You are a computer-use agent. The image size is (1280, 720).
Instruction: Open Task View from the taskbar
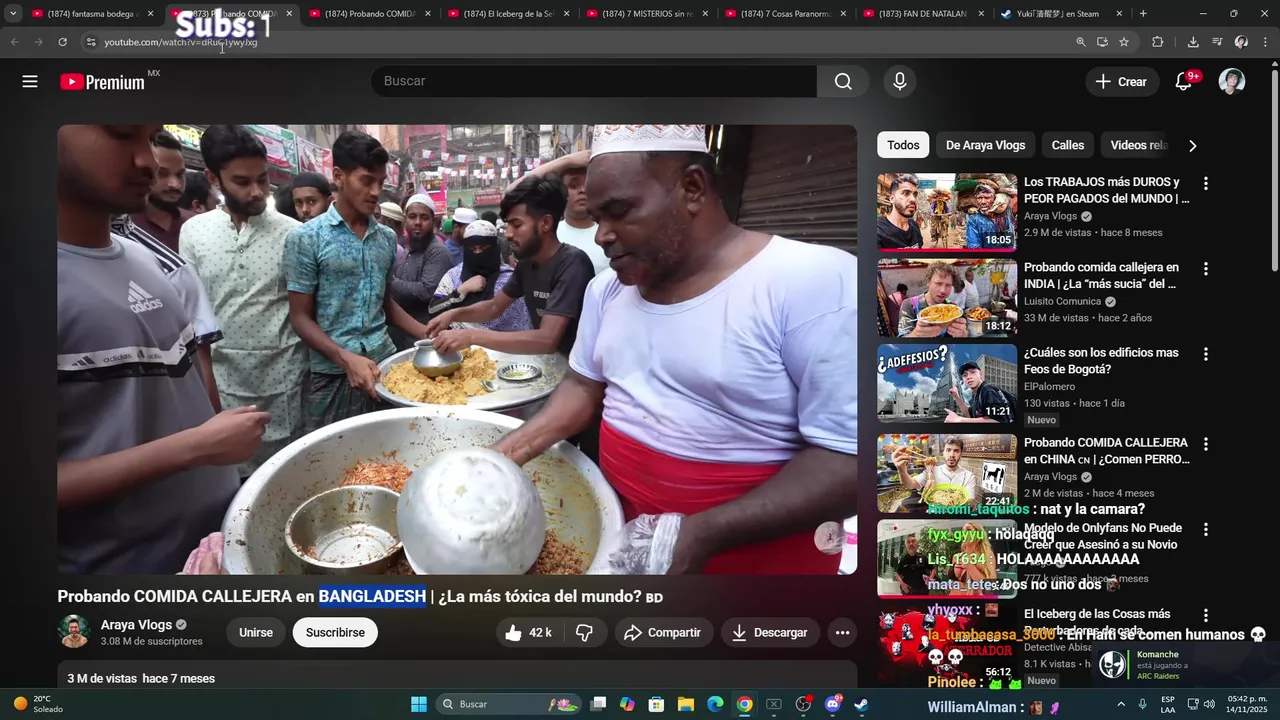[598, 704]
